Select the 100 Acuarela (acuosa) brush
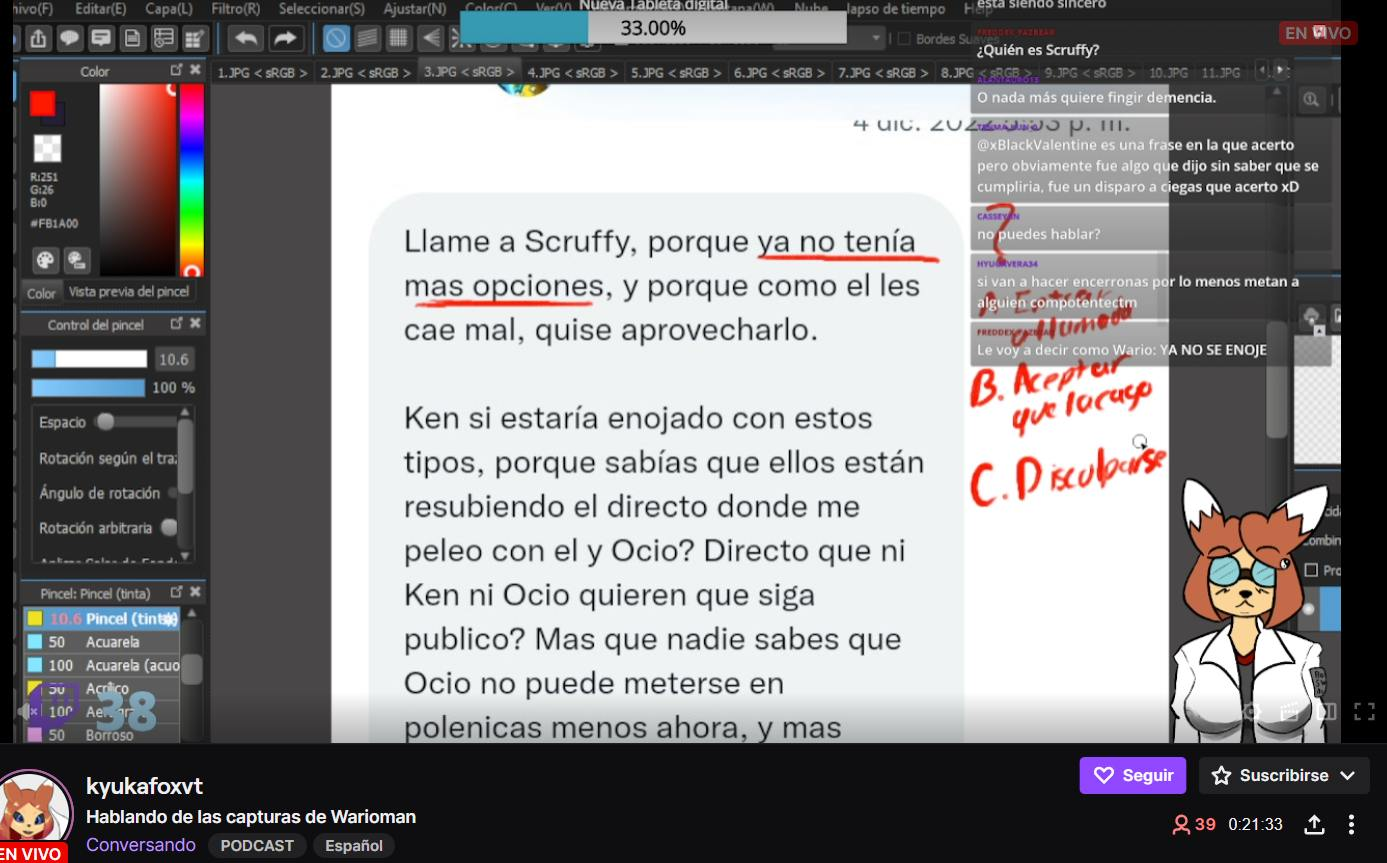The height and width of the screenshot is (863, 1387). pos(102,665)
